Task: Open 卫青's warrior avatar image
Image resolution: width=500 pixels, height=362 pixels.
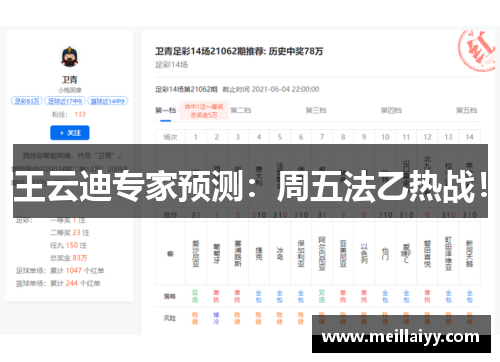Action: [x=70, y=56]
